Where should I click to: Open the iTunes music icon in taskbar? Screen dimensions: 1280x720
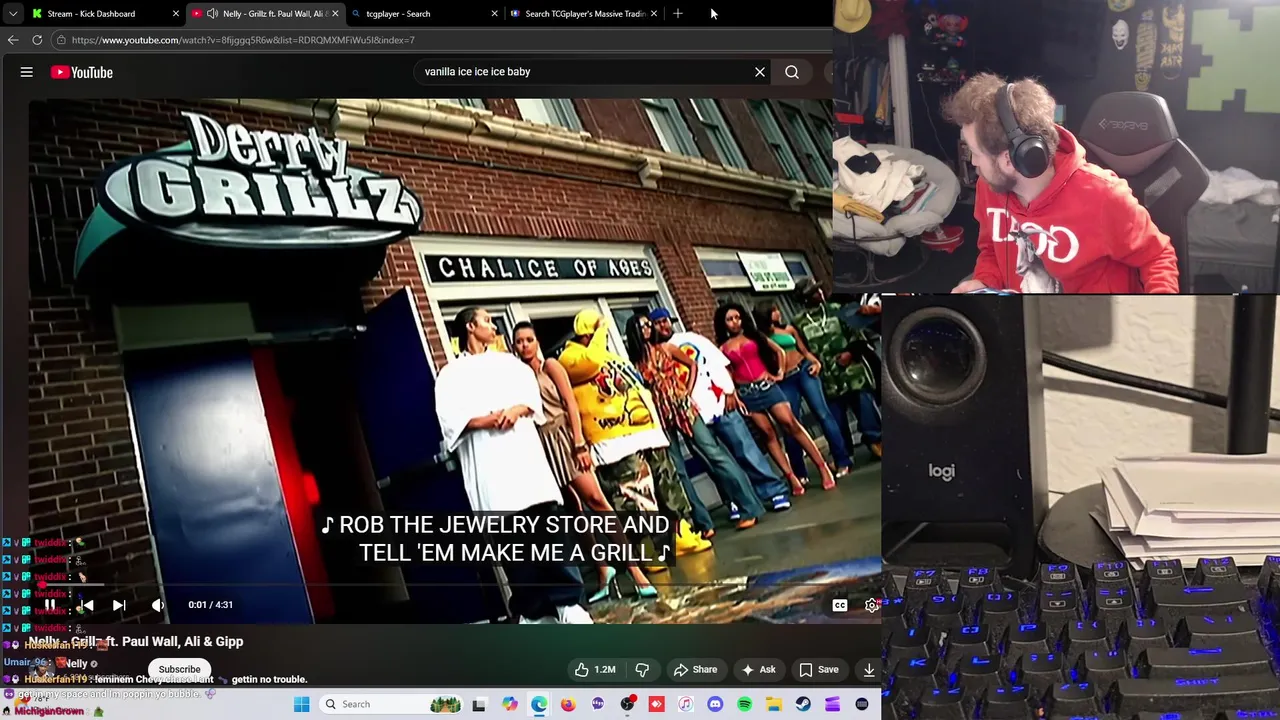[x=685, y=704]
